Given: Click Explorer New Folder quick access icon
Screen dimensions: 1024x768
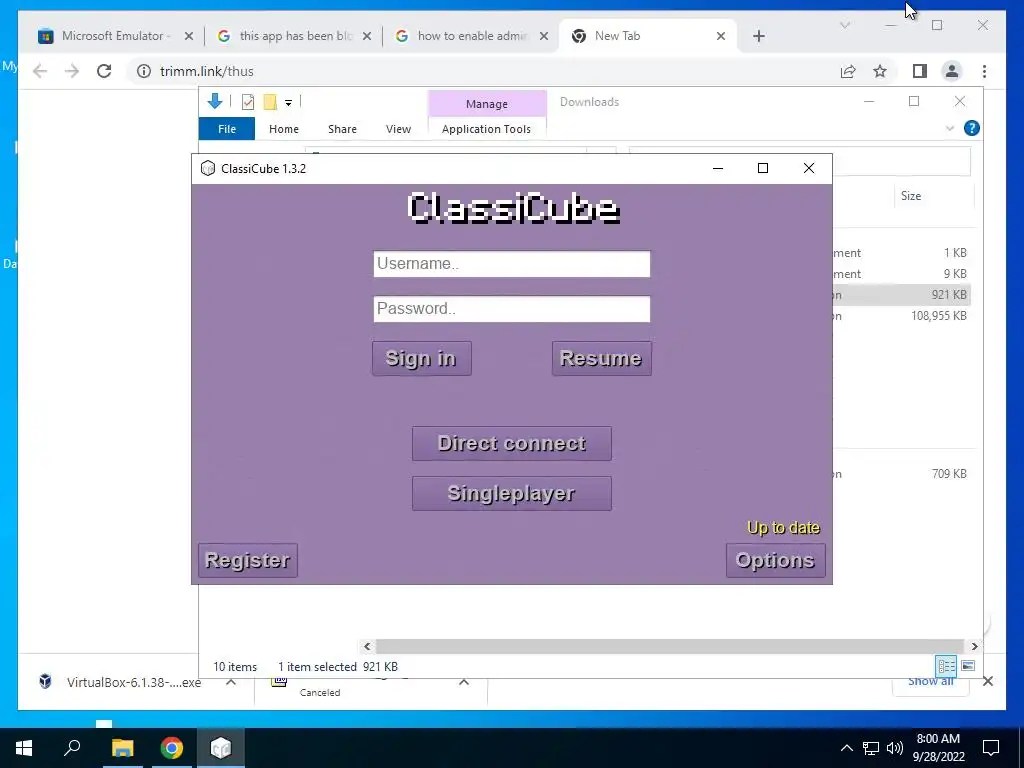Looking at the screenshot, I should coord(270,102).
